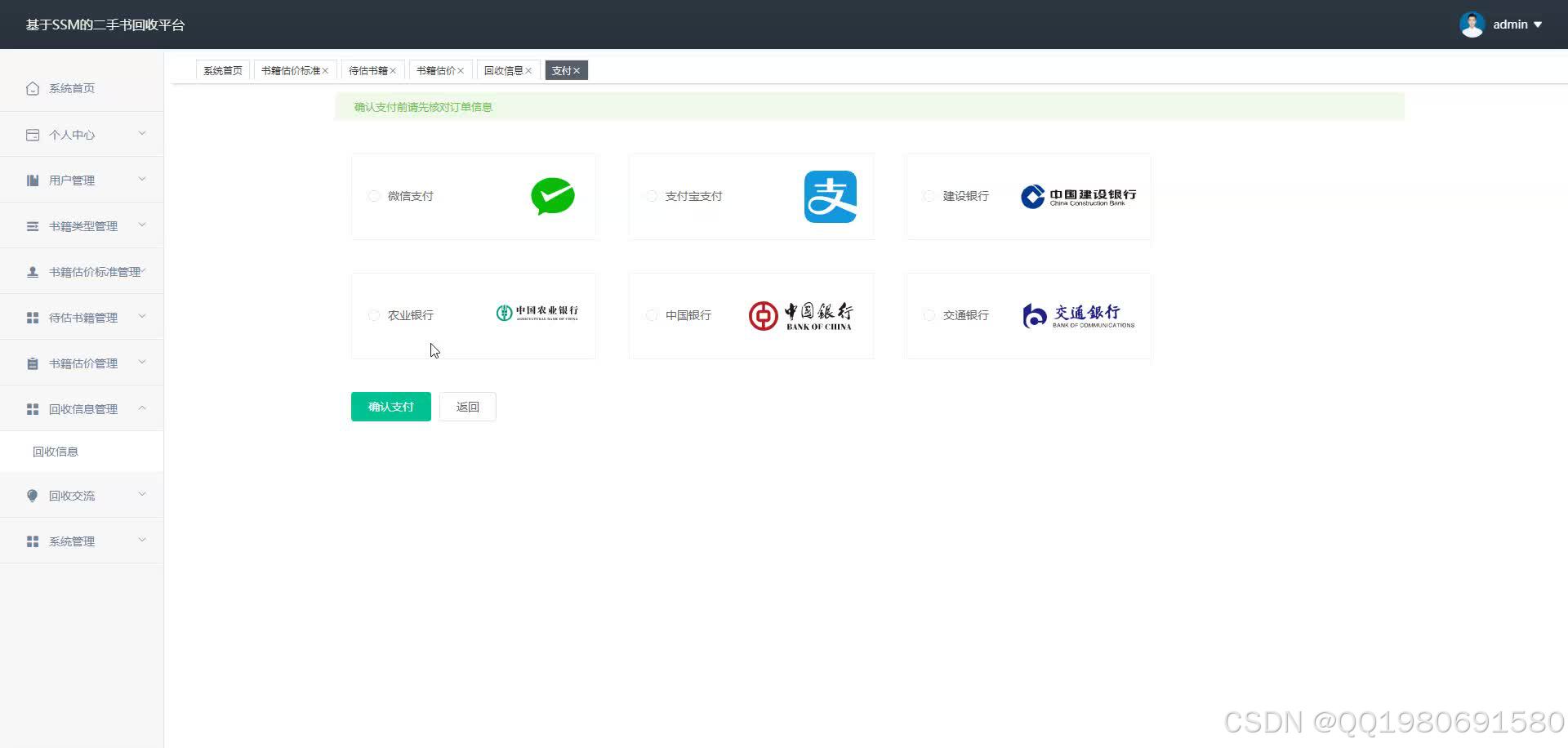This screenshot has height=748, width=1568.
Task: Click the Alipay logo
Action: [831, 196]
